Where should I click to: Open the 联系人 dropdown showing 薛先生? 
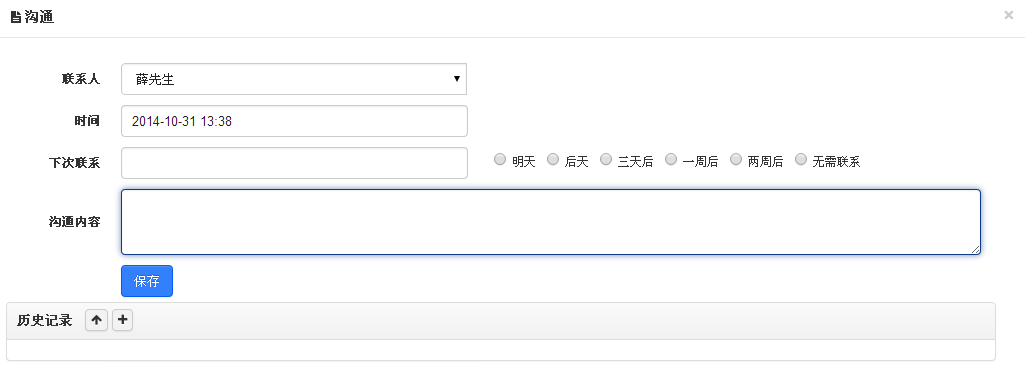294,79
